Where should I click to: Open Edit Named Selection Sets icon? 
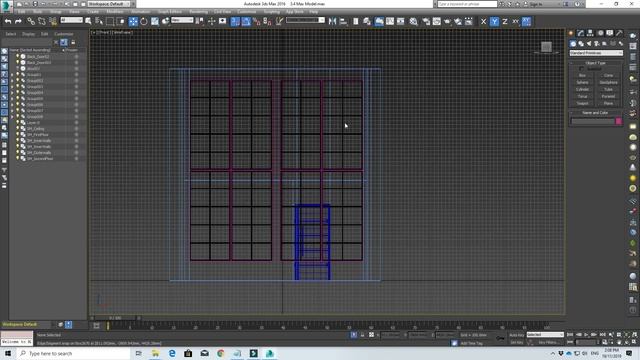(279, 21)
